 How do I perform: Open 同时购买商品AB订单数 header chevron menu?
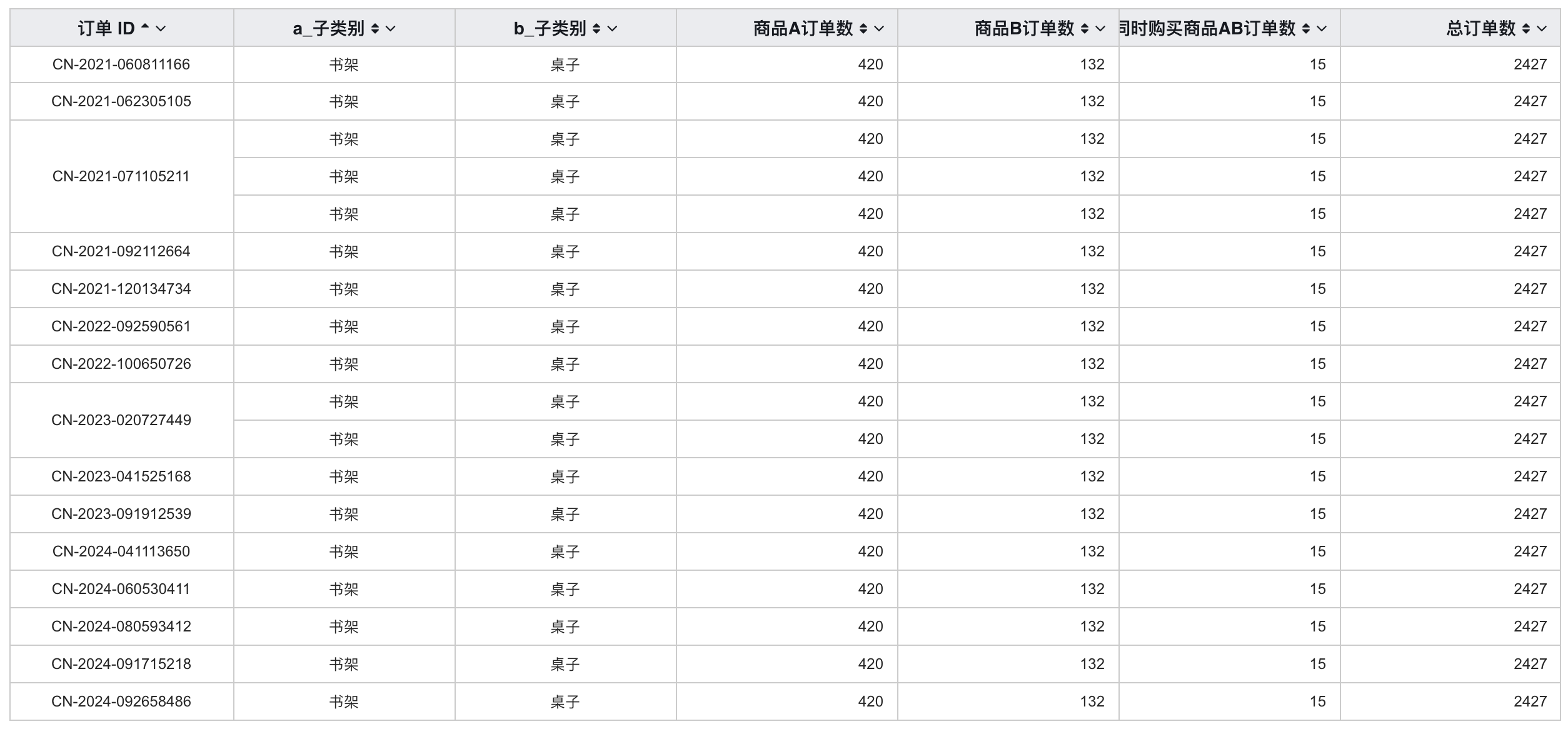click(x=1322, y=28)
